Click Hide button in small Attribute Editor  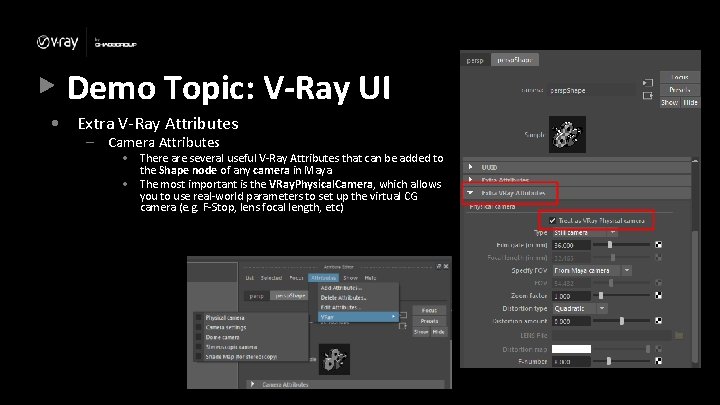(439, 332)
